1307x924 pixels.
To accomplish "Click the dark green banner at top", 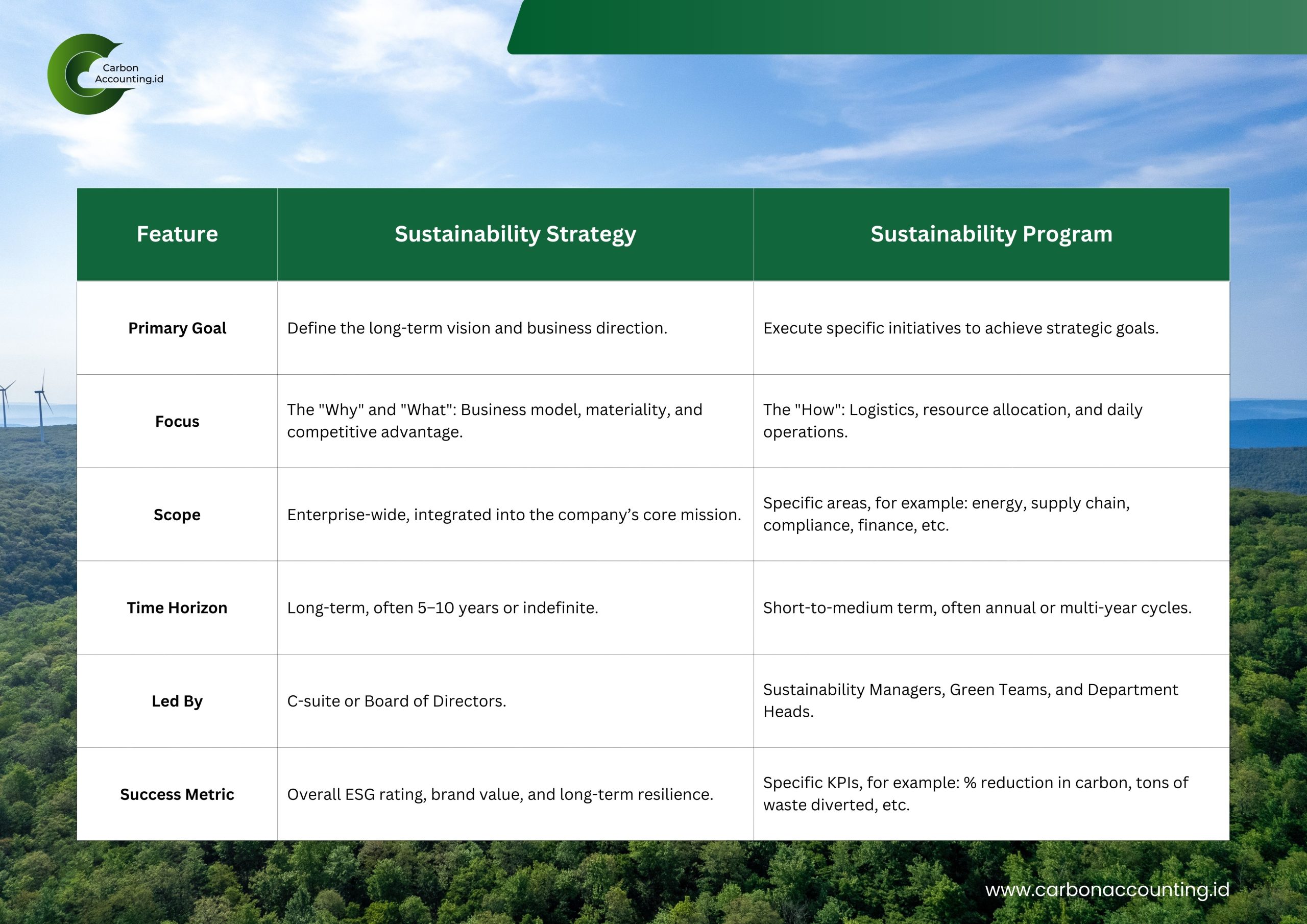I will pyautogui.click(x=905, y=27).
